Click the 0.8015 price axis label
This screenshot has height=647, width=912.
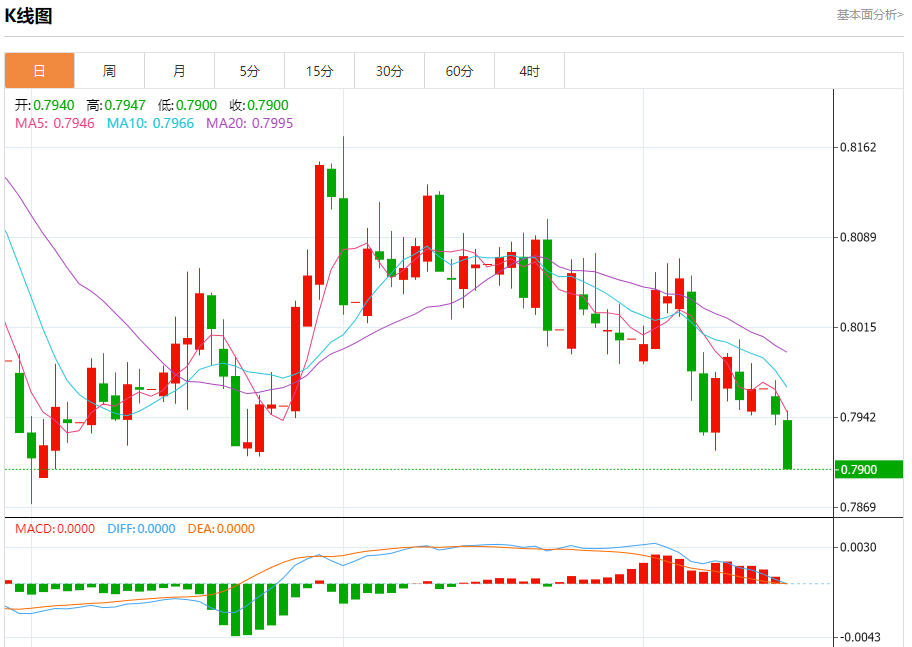point(858,327)
